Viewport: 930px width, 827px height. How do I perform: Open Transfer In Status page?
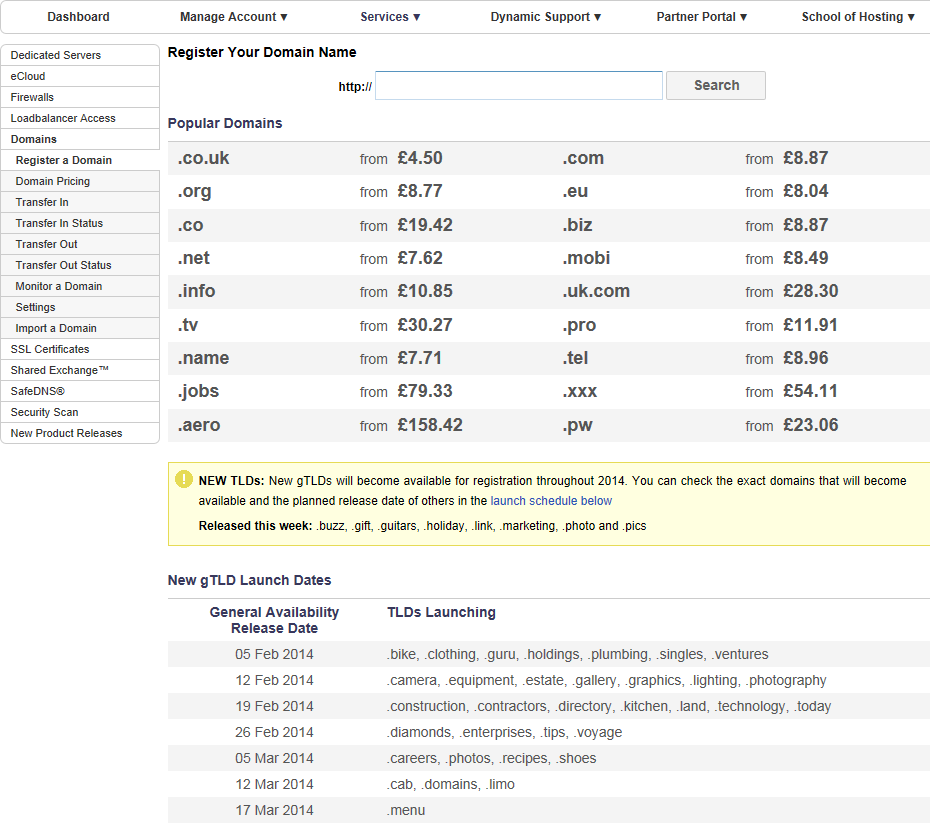coord(80,223)
